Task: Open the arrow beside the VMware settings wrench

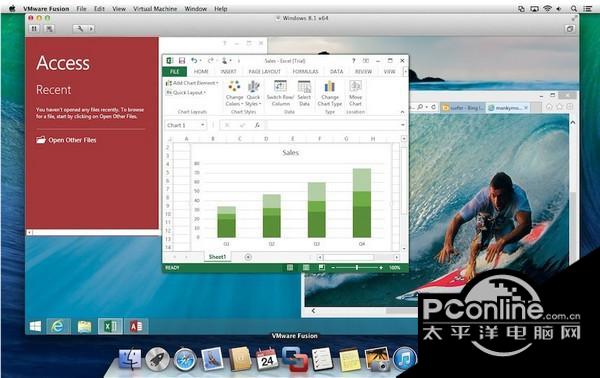Action: (91, 28)
